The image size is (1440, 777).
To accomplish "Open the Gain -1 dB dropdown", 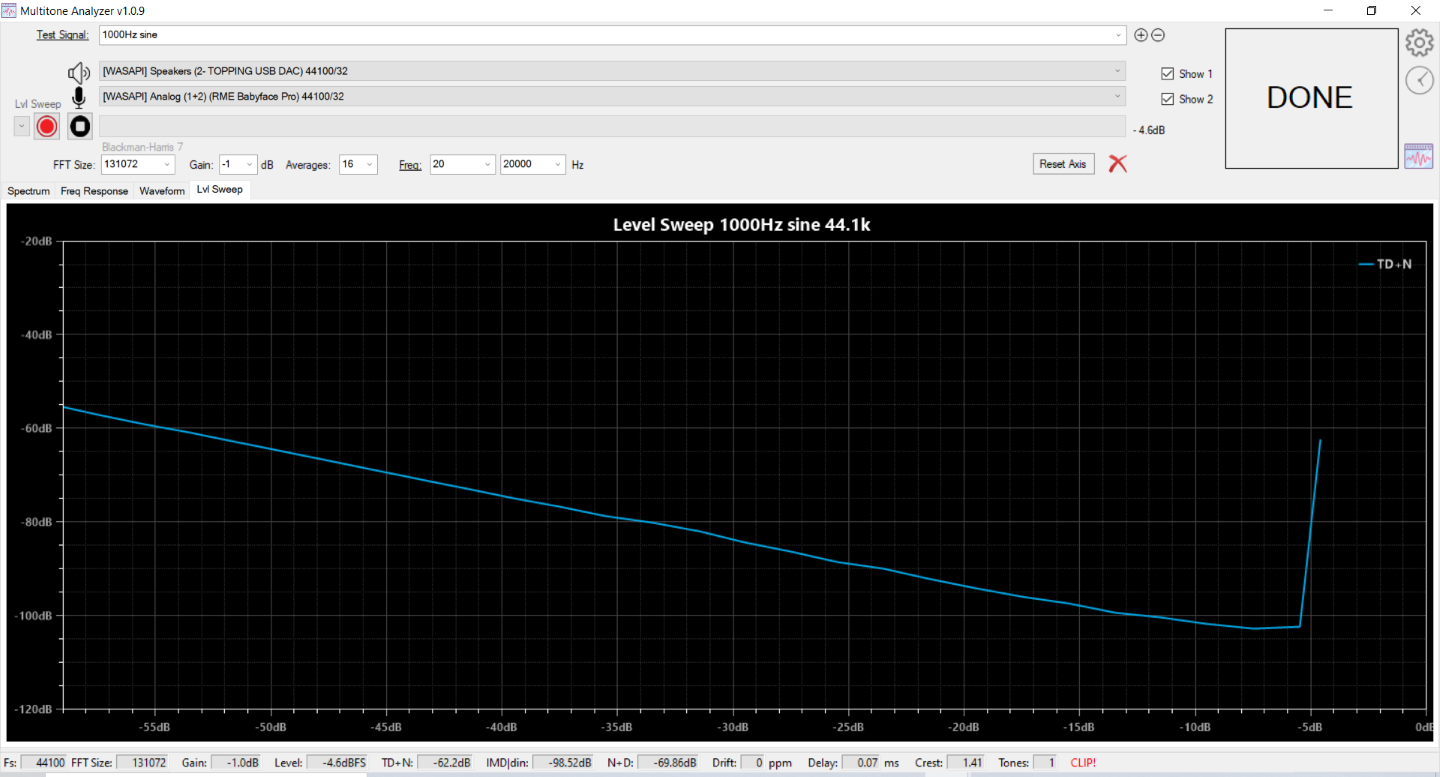I will (249, 164).
